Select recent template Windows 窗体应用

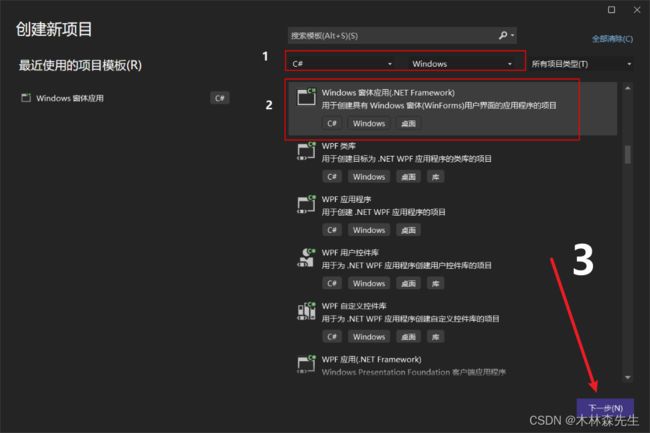pos(124,98)
